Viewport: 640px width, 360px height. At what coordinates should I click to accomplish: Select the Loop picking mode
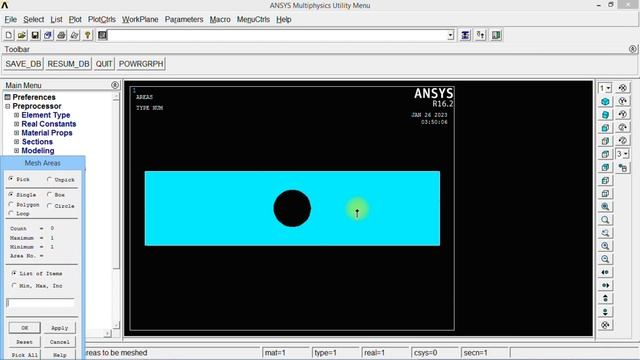(11, 213)
